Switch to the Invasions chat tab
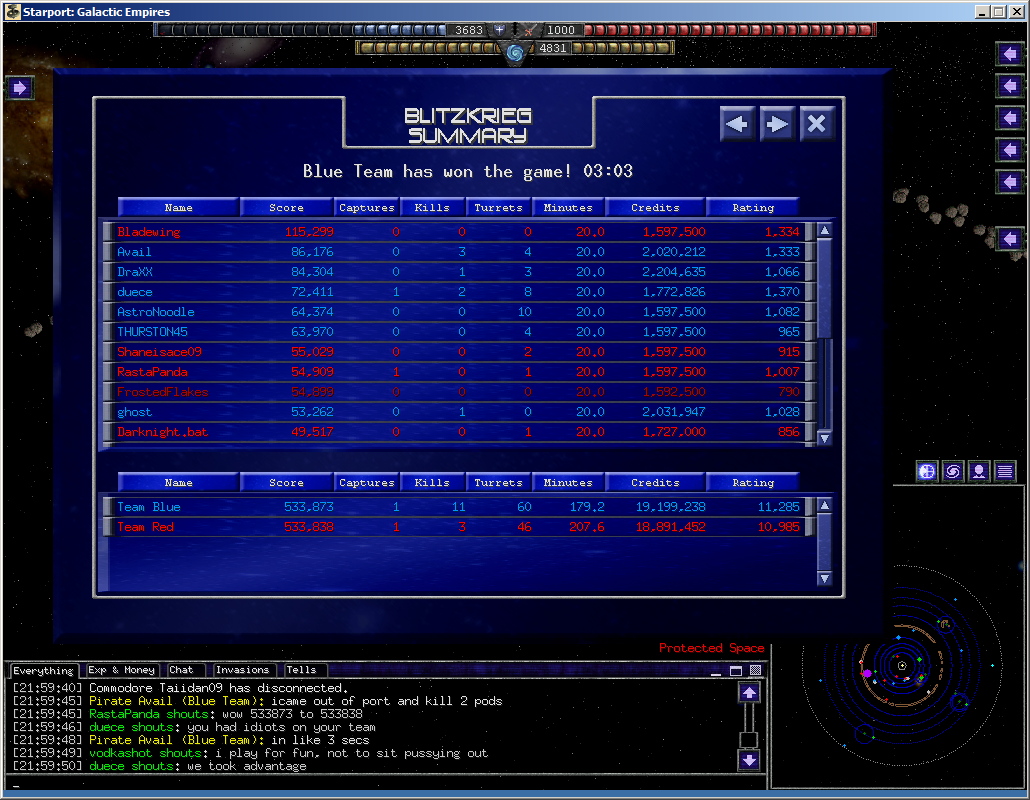This screenshot has width=1030, height=800. [243, 670]
